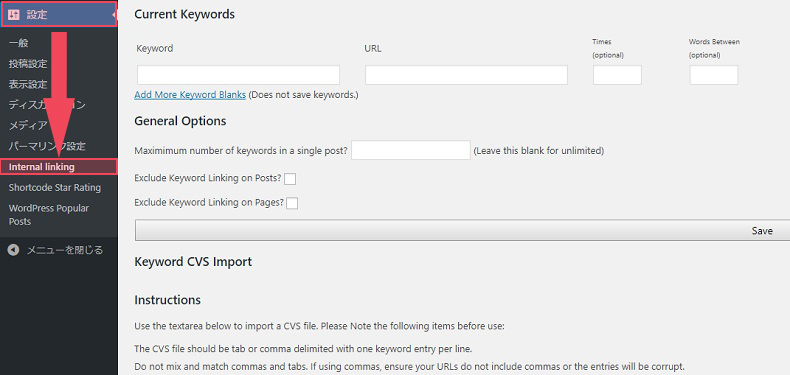The image size is (790, 375).
Task: Click the 設定 settings icon in sidebar
Action: click(14, 15)
